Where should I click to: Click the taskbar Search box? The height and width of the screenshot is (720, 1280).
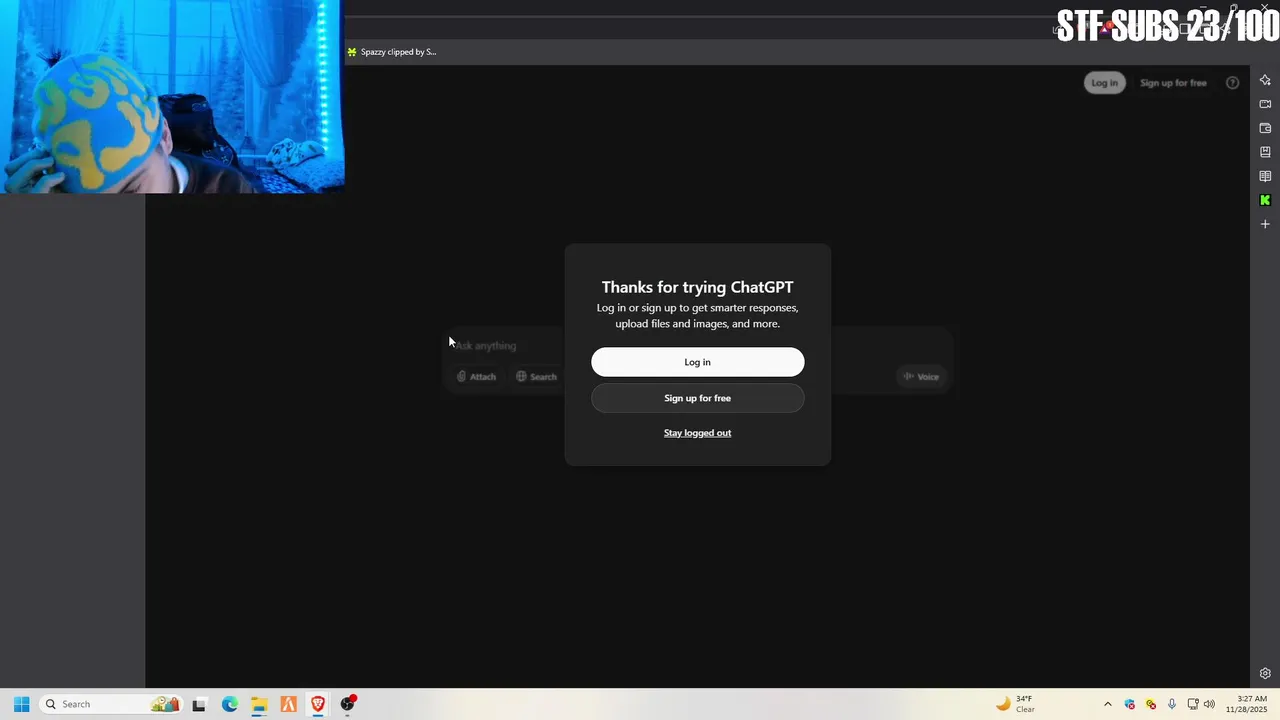[x=110, y=704]
